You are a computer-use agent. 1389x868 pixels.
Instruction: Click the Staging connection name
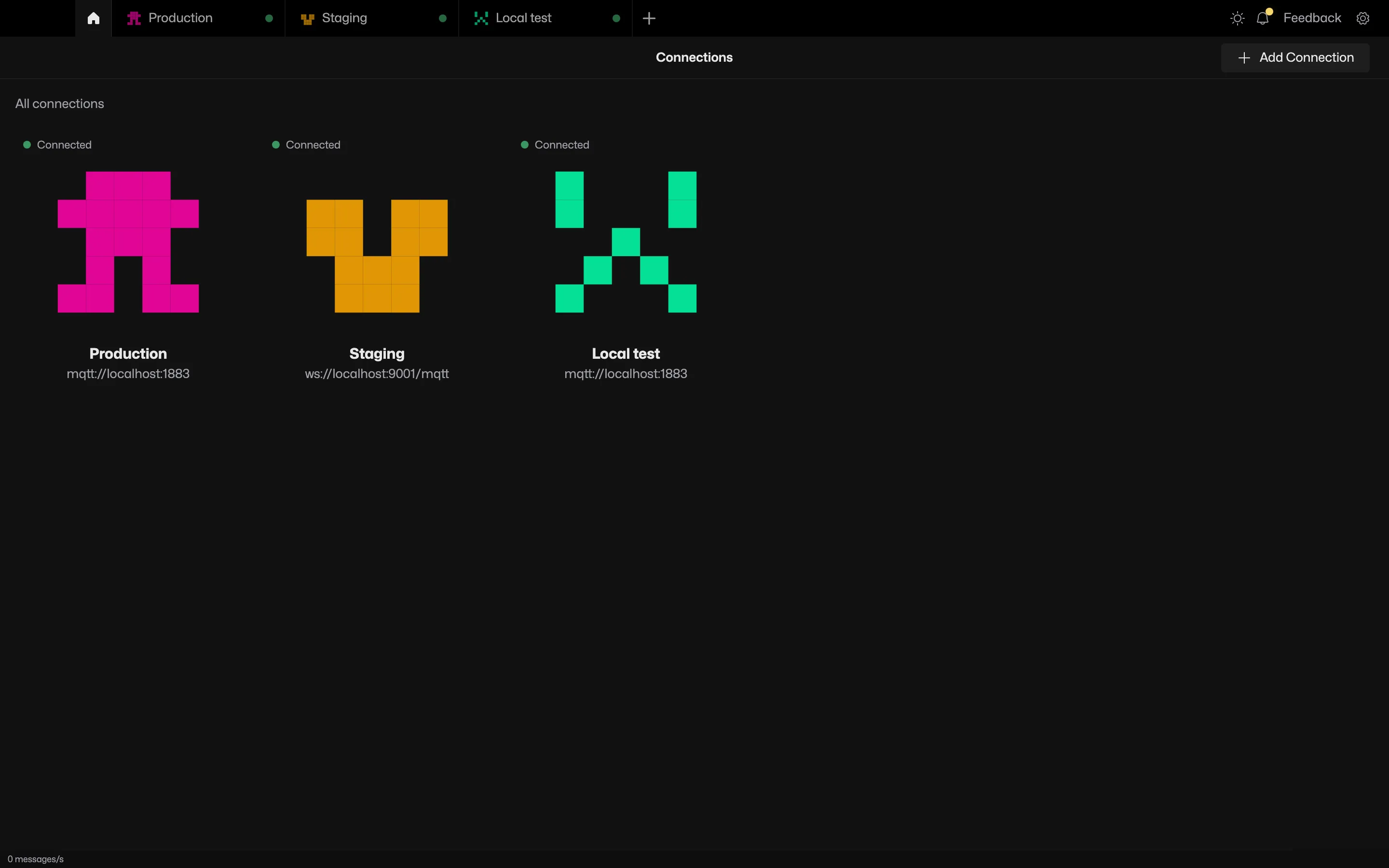[x=377, y=353]
